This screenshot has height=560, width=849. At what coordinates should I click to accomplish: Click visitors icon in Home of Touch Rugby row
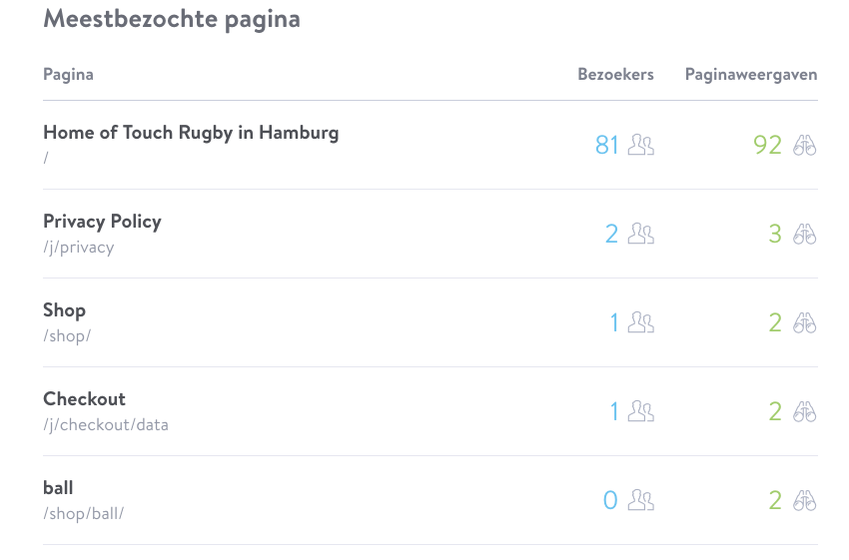[x=641, y=145]
